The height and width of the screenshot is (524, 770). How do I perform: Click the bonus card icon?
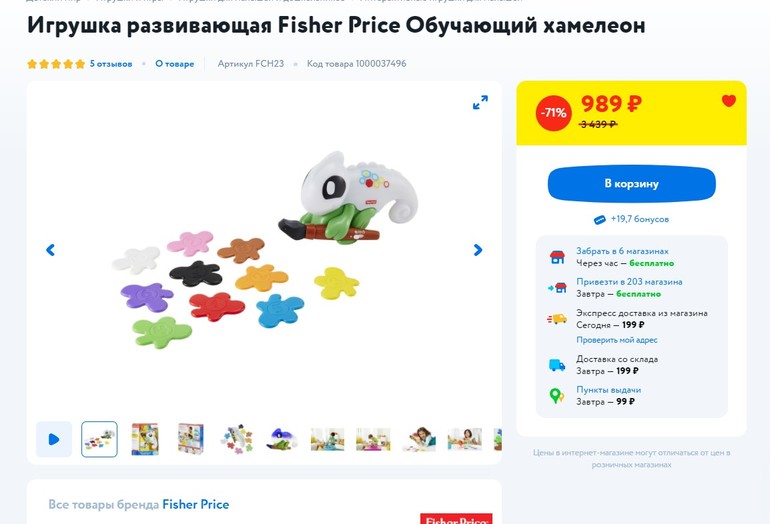600,220
